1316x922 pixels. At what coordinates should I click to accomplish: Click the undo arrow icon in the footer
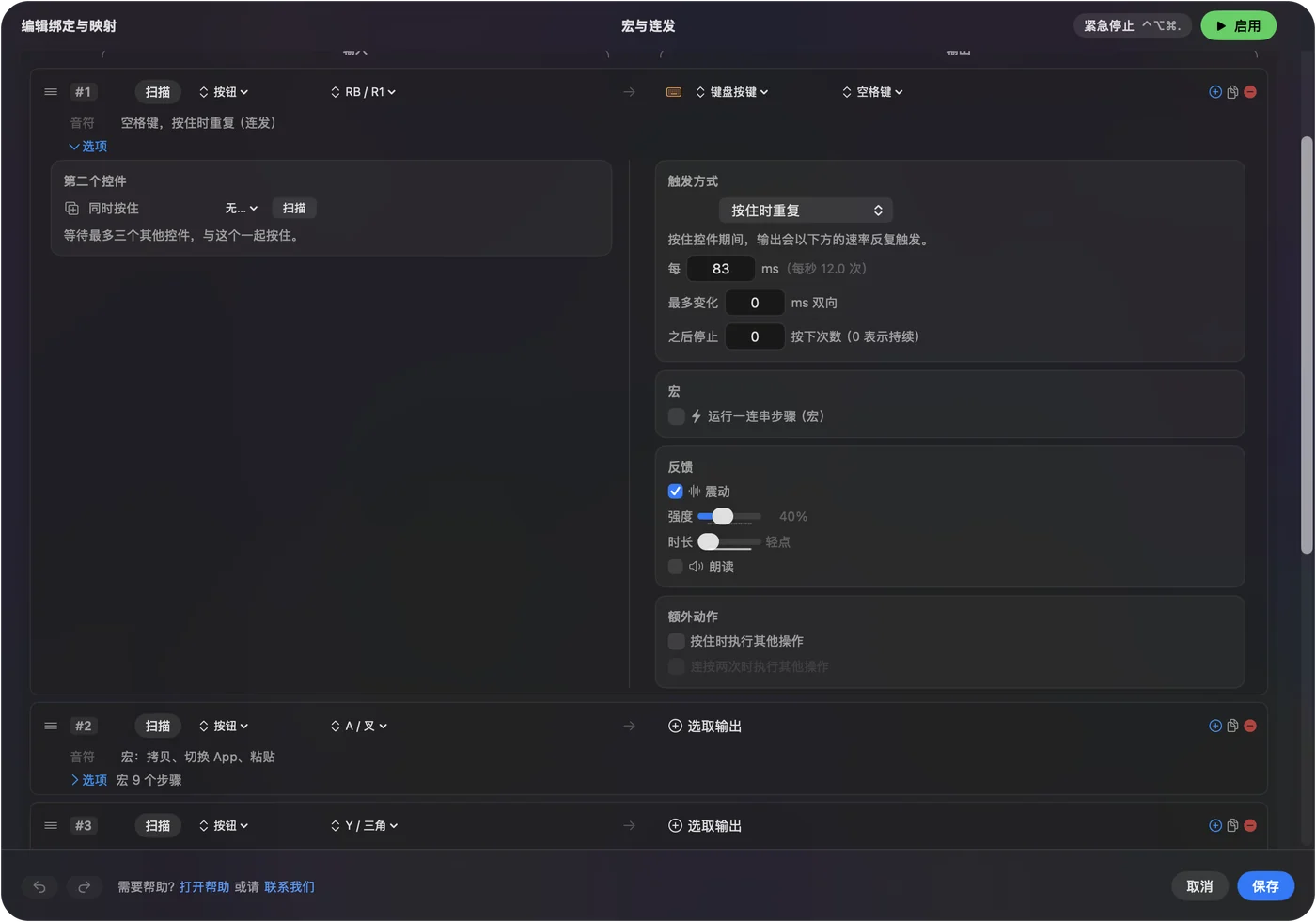pyautogui.click(x=39, y=886)
